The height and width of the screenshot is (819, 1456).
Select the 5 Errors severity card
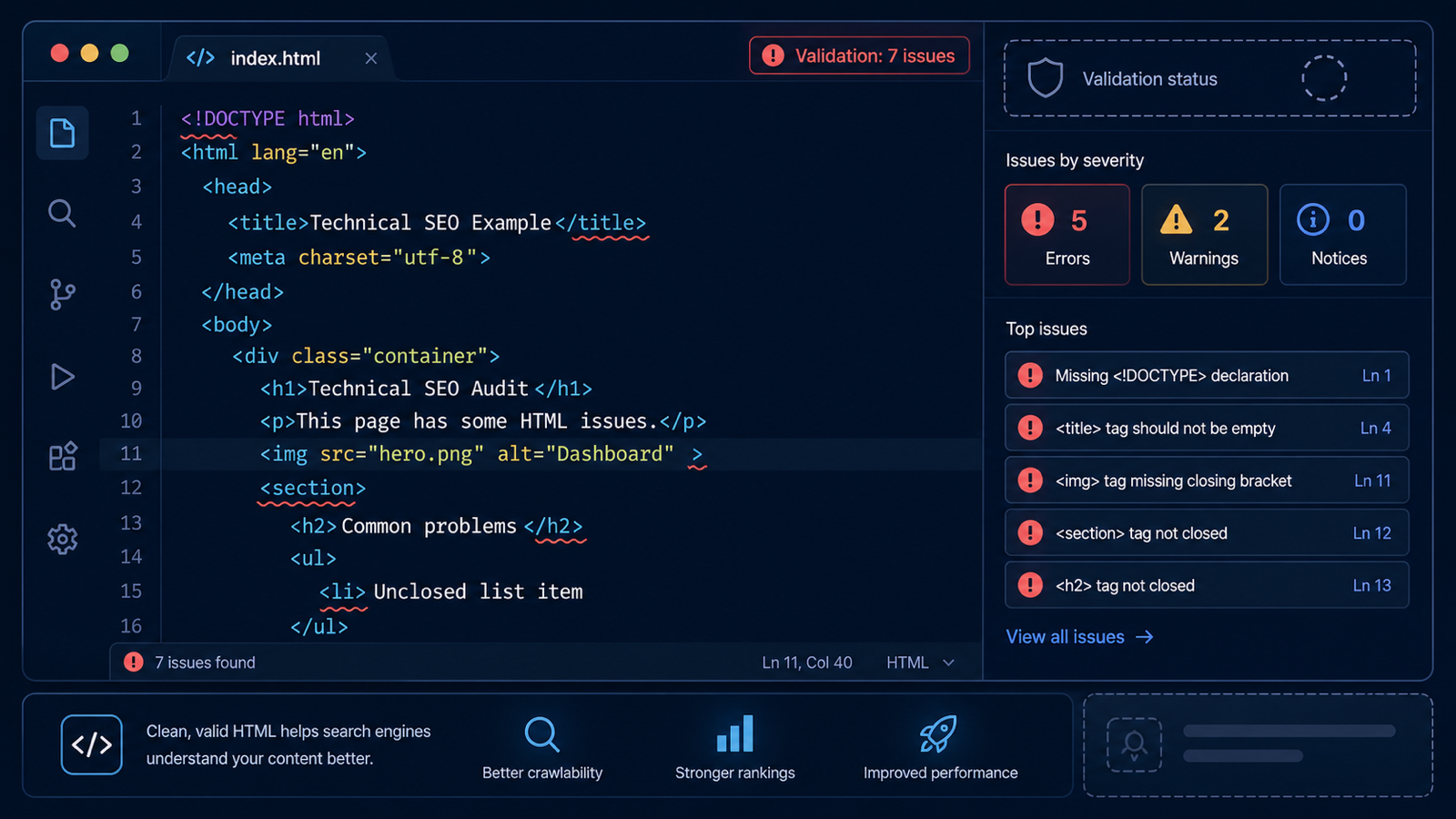click(x=1067, y=235)
